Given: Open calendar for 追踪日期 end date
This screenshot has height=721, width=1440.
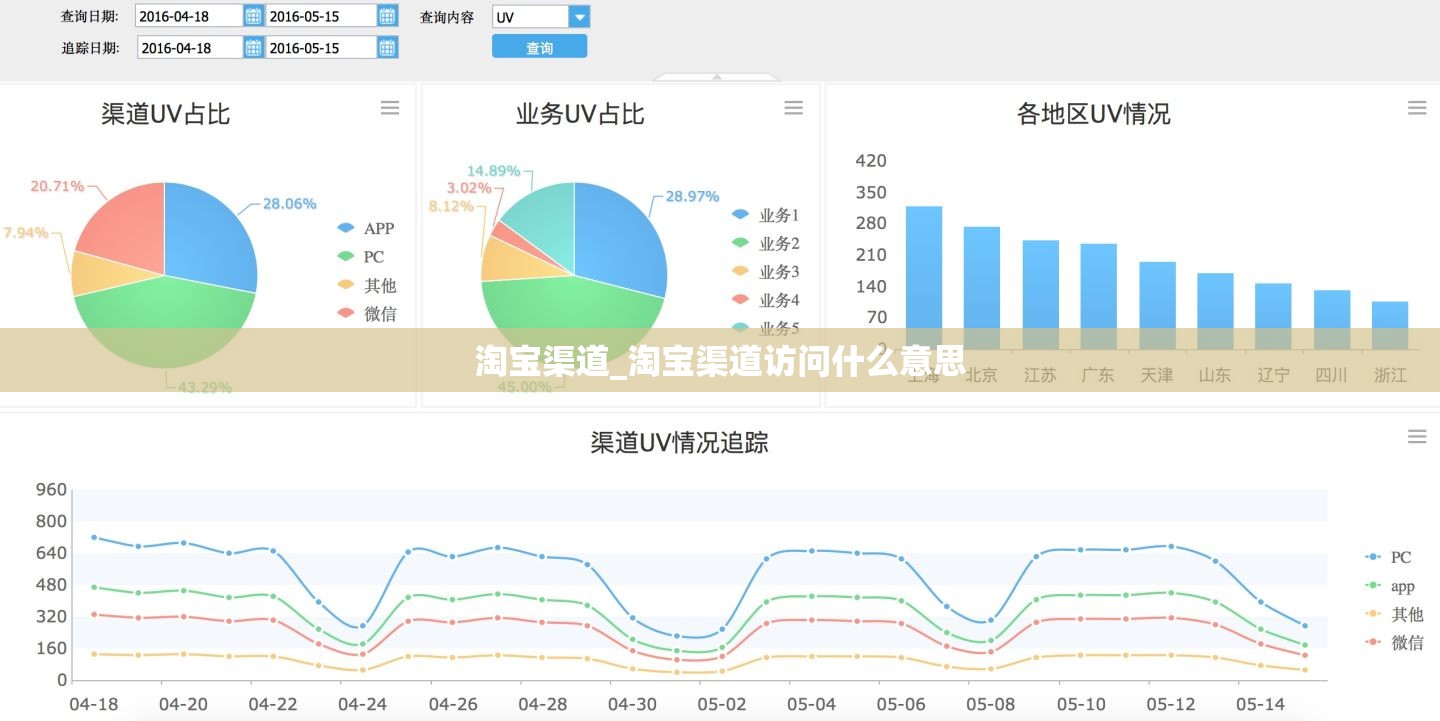Looking at the screenshot, I should tap(388, 47).
